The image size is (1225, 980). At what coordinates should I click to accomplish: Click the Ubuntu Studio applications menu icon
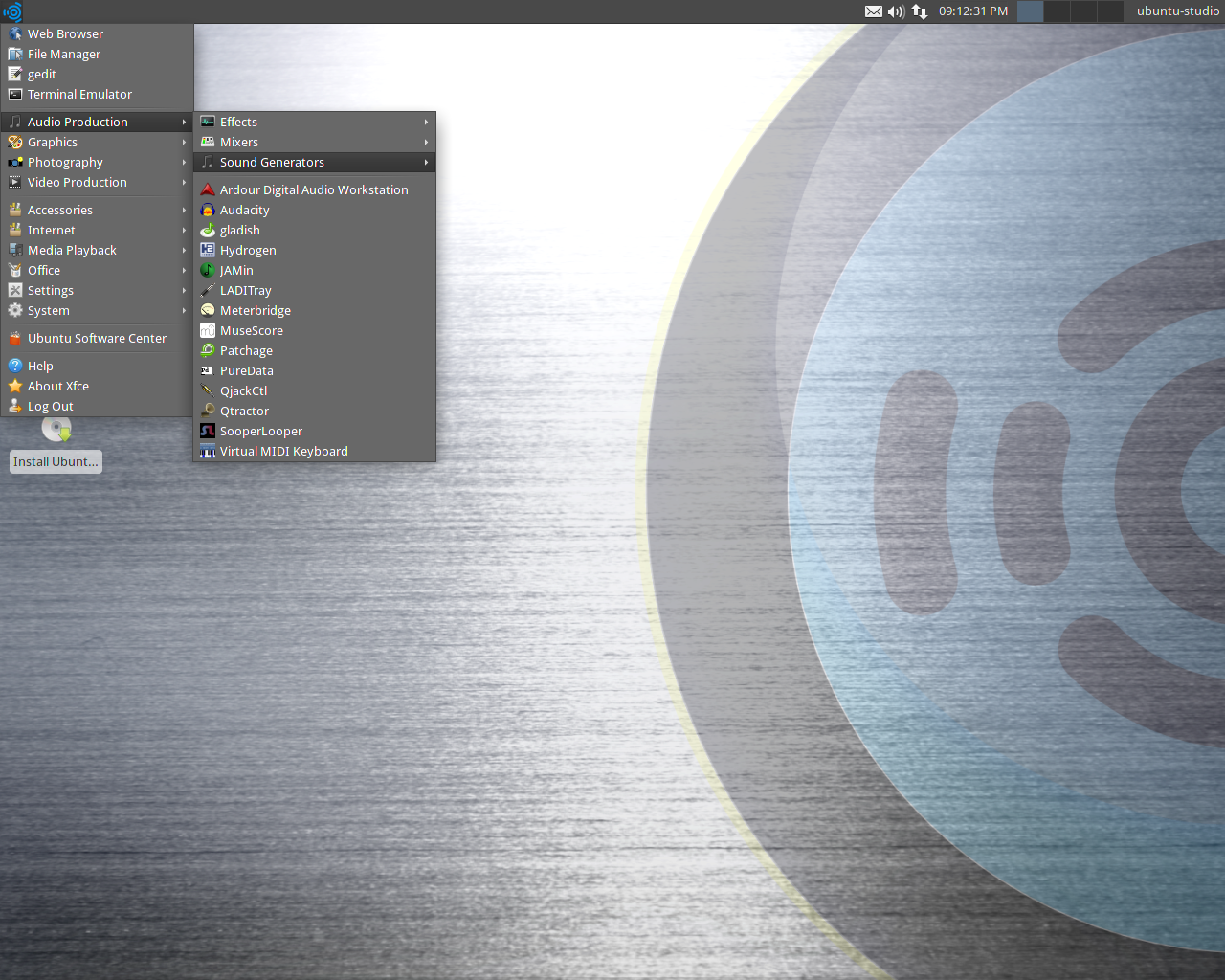11,11
